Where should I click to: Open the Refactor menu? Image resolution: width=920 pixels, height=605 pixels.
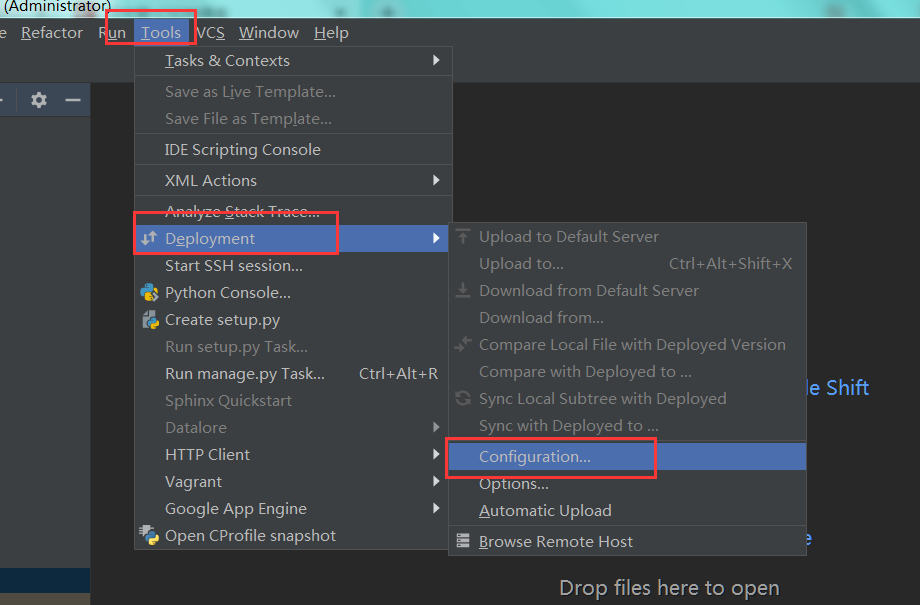pyautogui.click(x=52, y=33)
